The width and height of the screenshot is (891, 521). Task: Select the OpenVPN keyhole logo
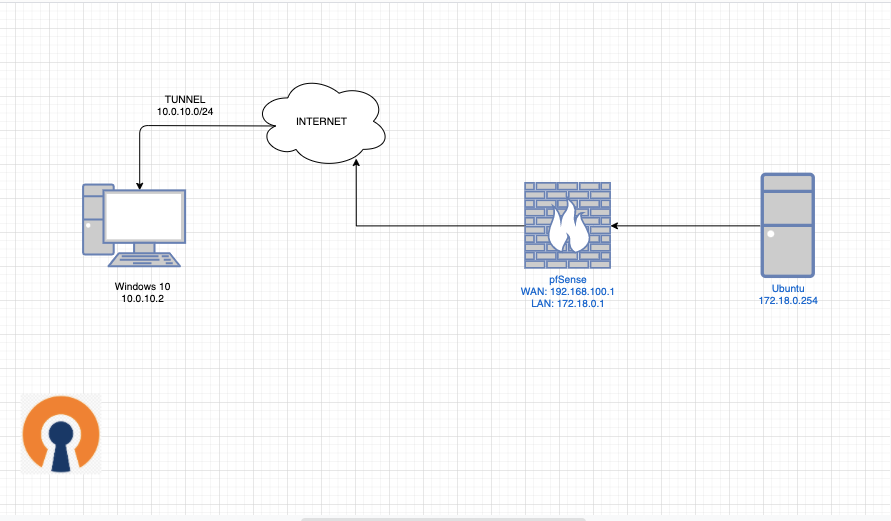[x=61, y=434]
